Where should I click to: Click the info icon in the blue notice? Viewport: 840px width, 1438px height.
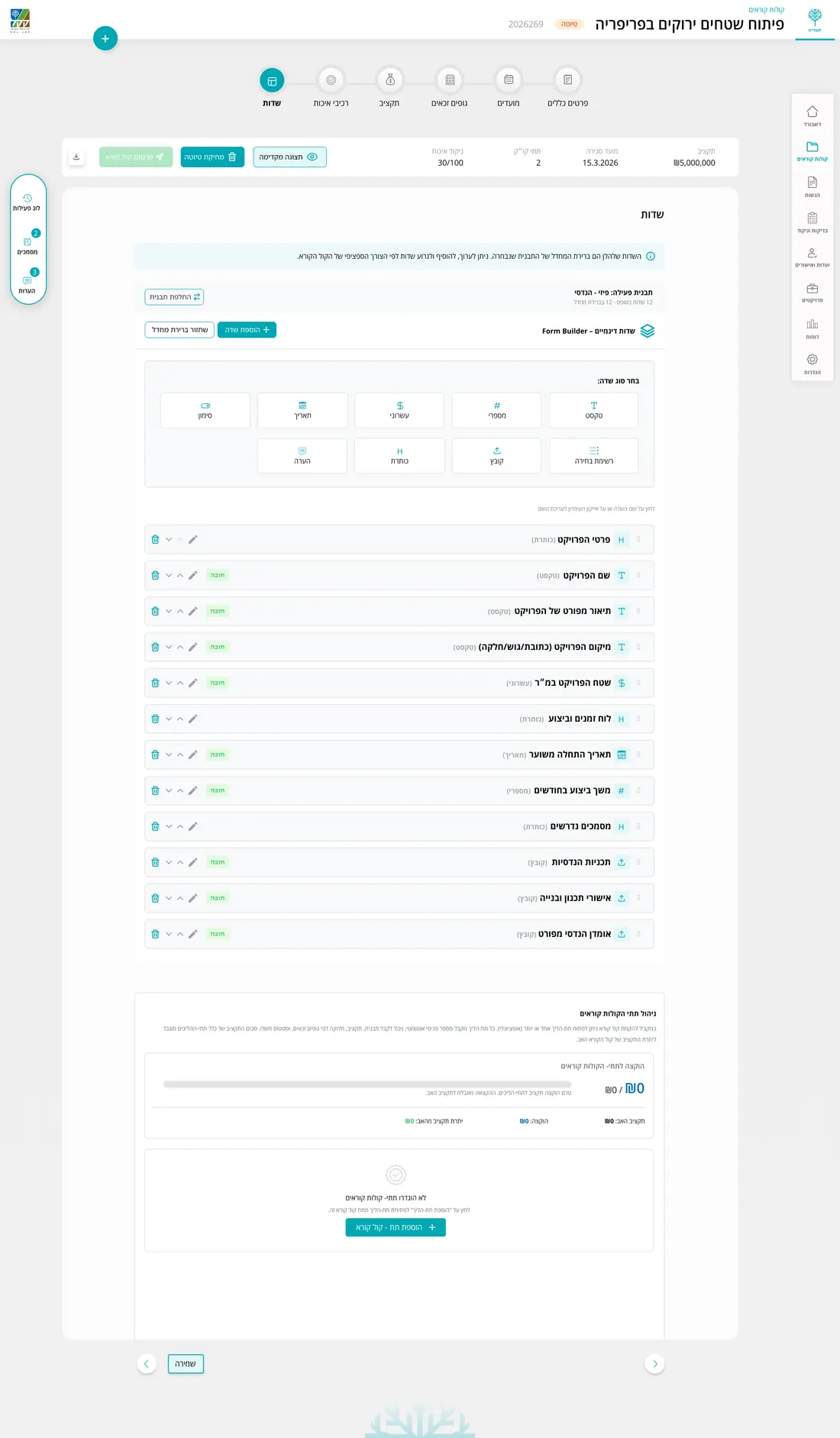click(x=651, y=256)
